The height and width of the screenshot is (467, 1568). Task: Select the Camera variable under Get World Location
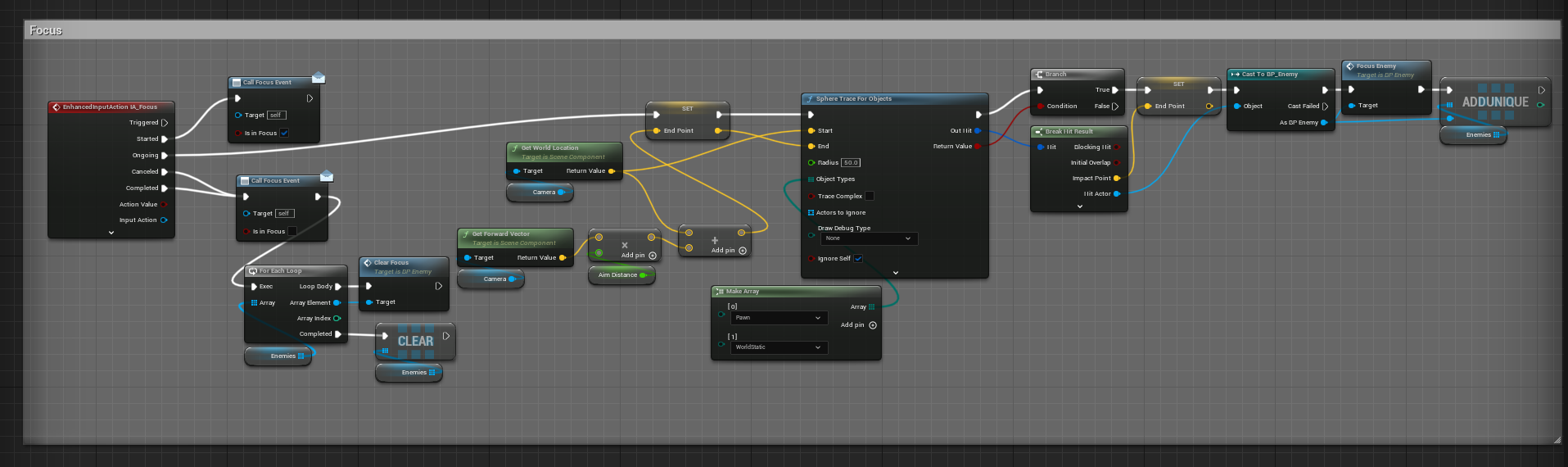540,193
